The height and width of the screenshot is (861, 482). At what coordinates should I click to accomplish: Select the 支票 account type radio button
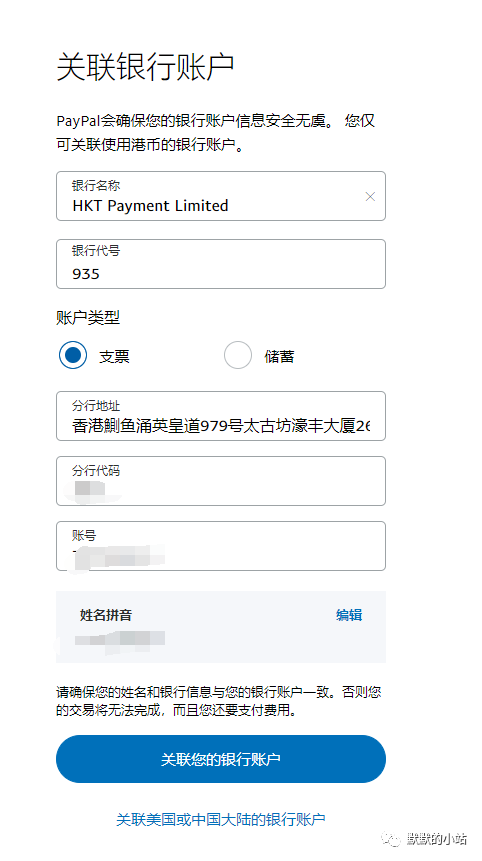(x=73, y=355)
